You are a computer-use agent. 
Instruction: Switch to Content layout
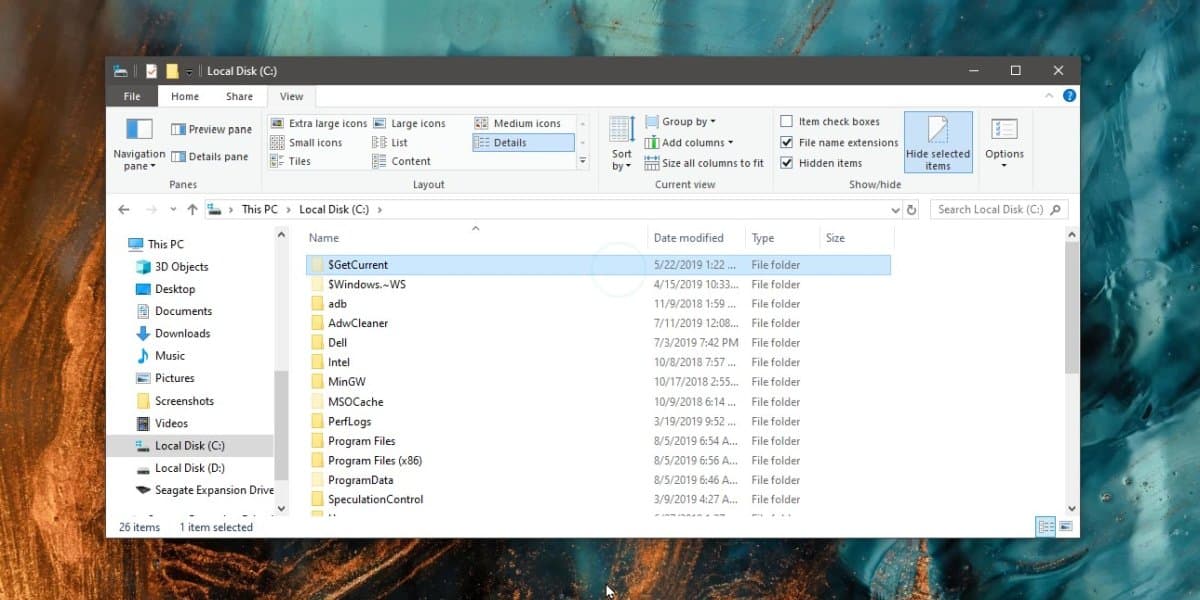[402, 162]
